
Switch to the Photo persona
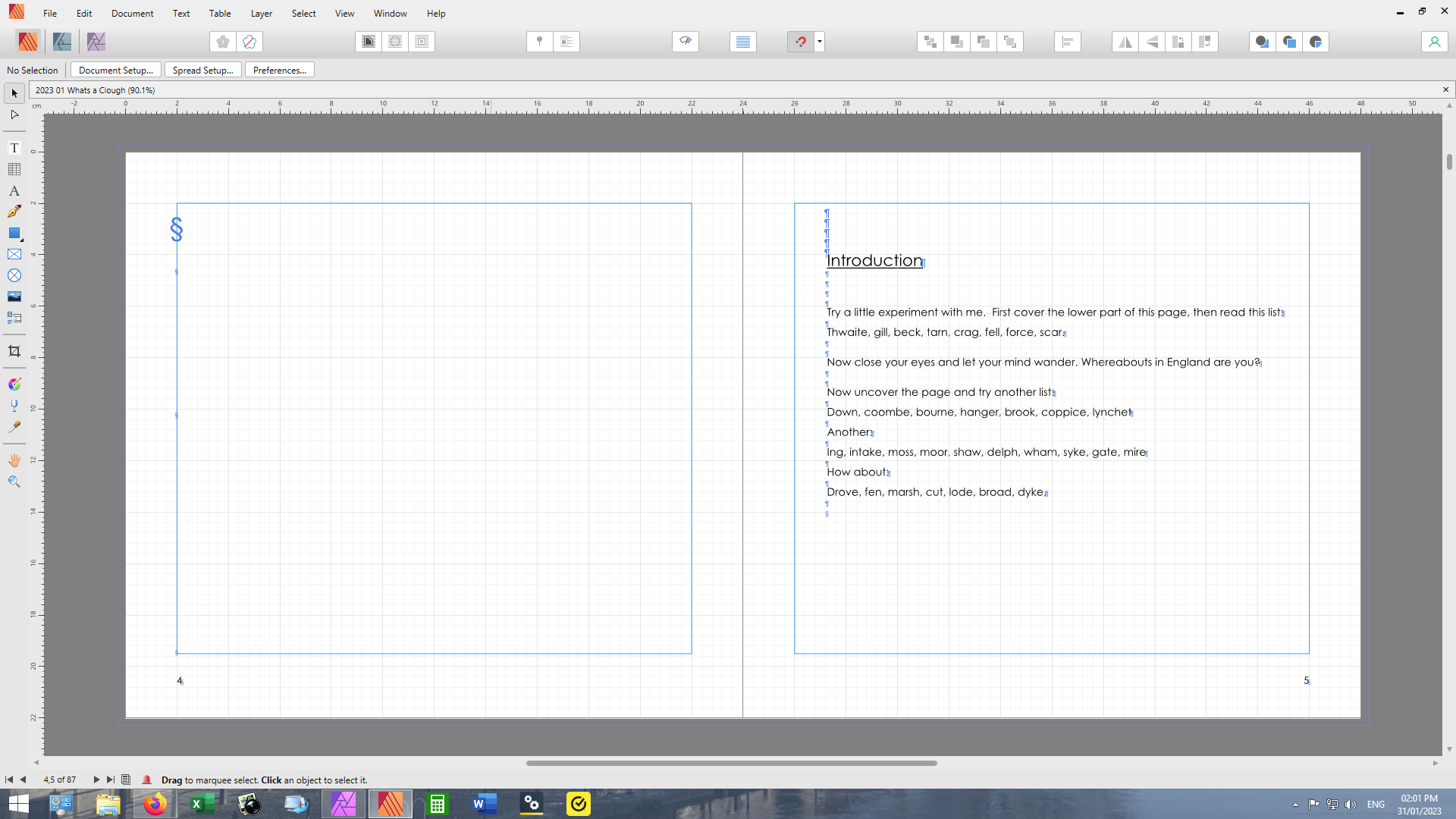[x=95, y=41]
